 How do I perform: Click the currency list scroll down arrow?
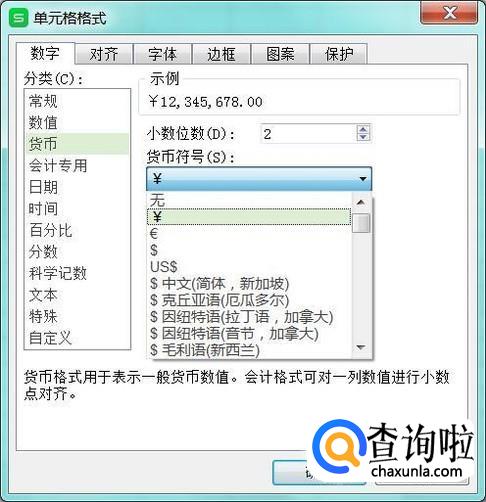coord(361,347)
